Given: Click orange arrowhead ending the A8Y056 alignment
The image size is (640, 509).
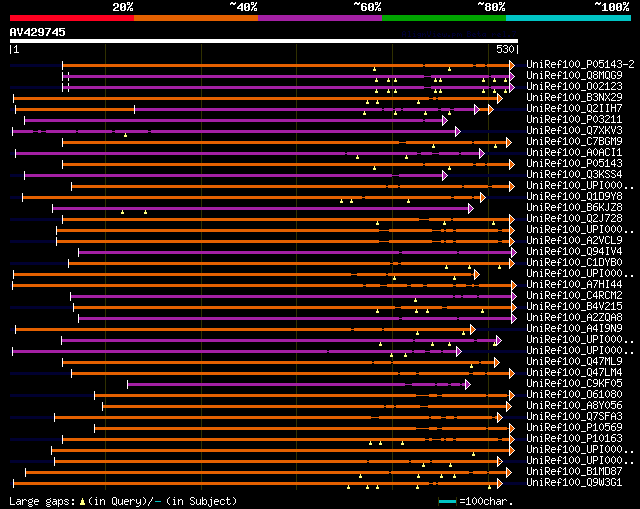Looking at the screenshot, I should (x=509, y=407).
